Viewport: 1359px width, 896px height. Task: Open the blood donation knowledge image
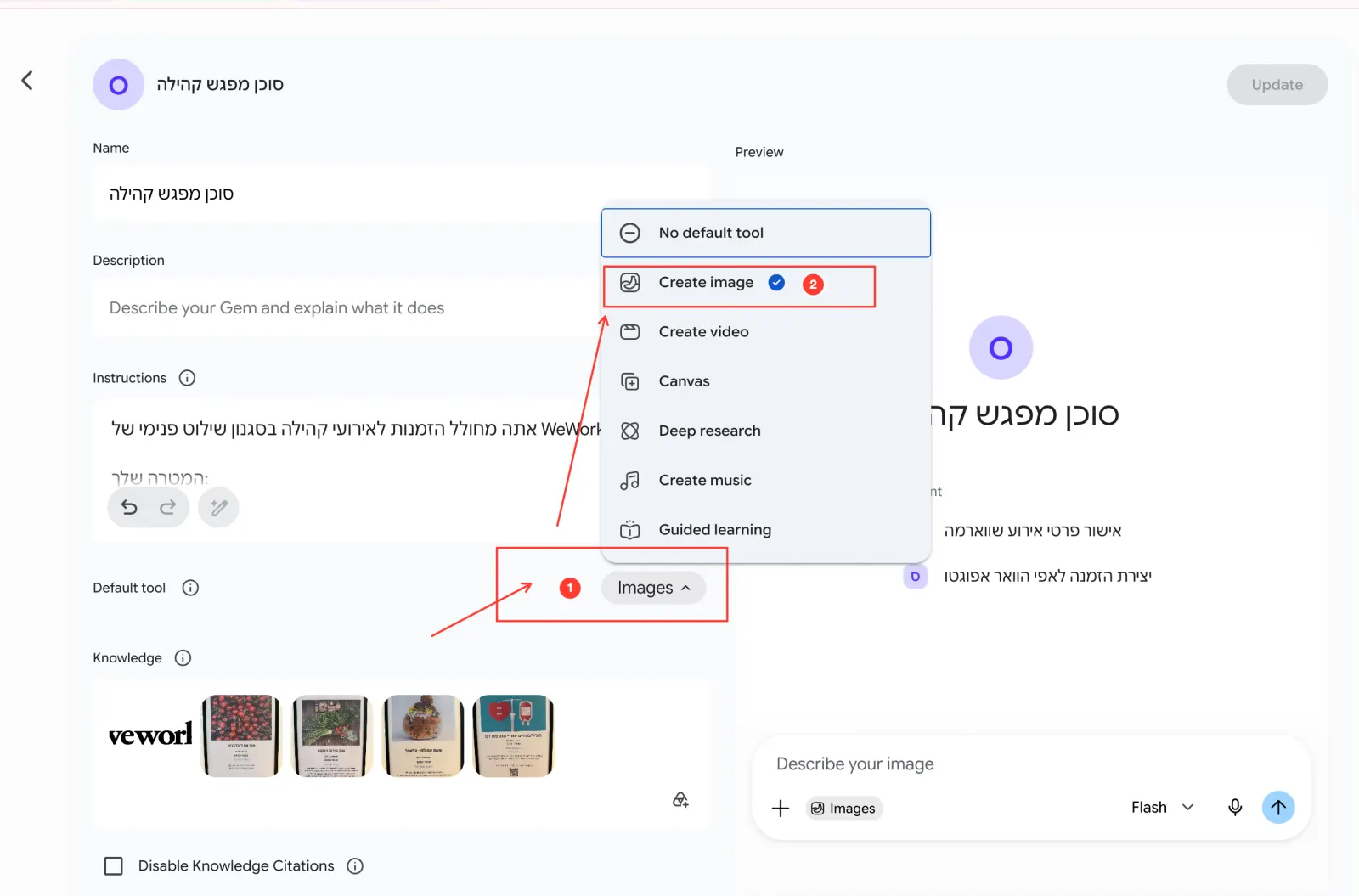(x=514, y=735)
